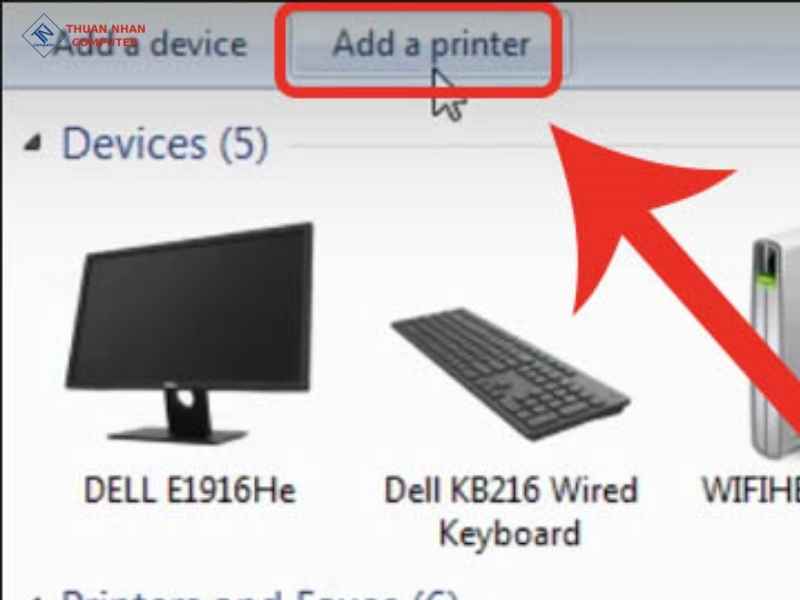Click the black screen of the Dell monitor thumbnail
This screenshot has width=800, height=600.
coord(194,311)
